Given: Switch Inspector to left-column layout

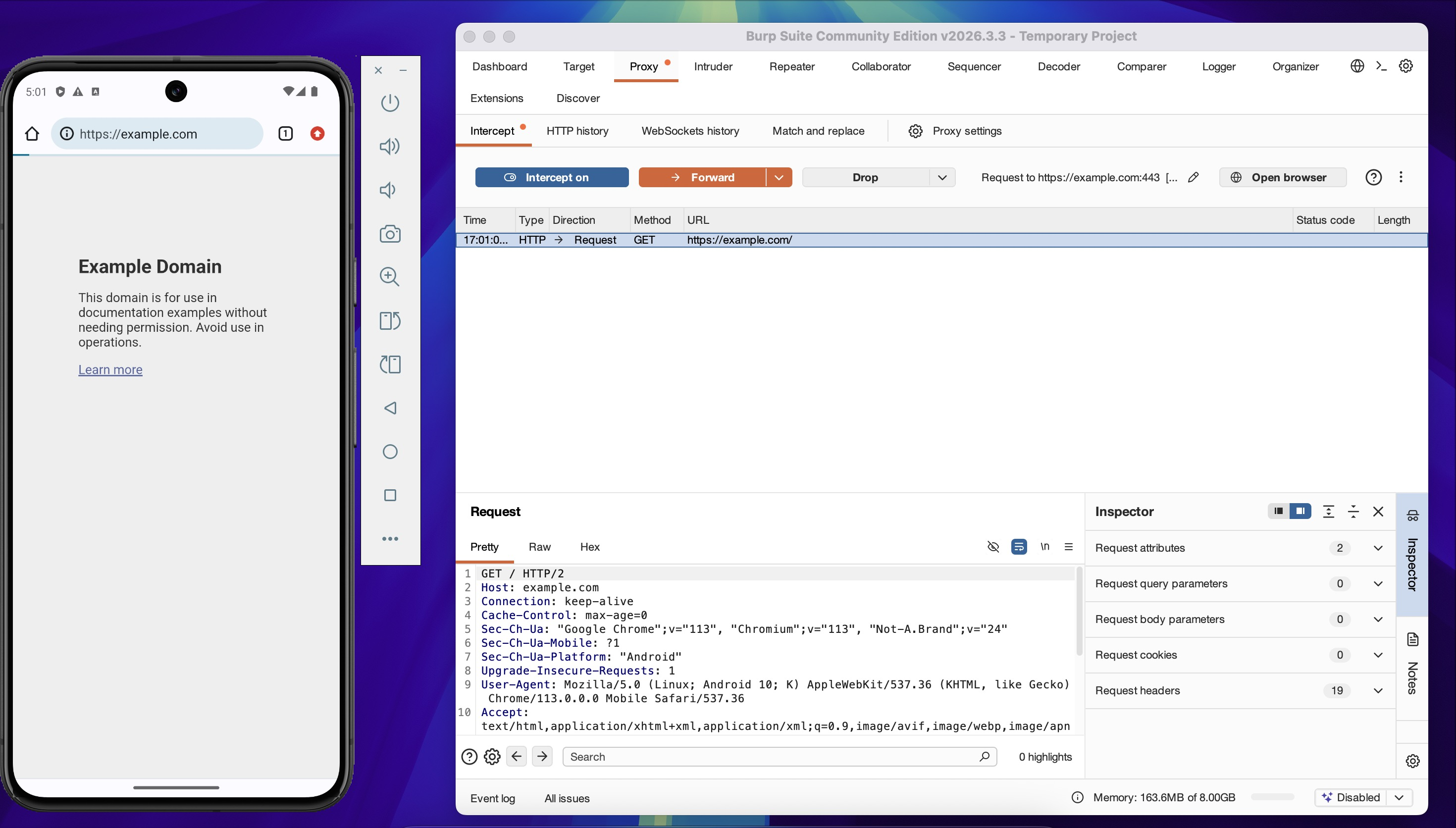Looking at the screenshot, I should pos(1279,511).
